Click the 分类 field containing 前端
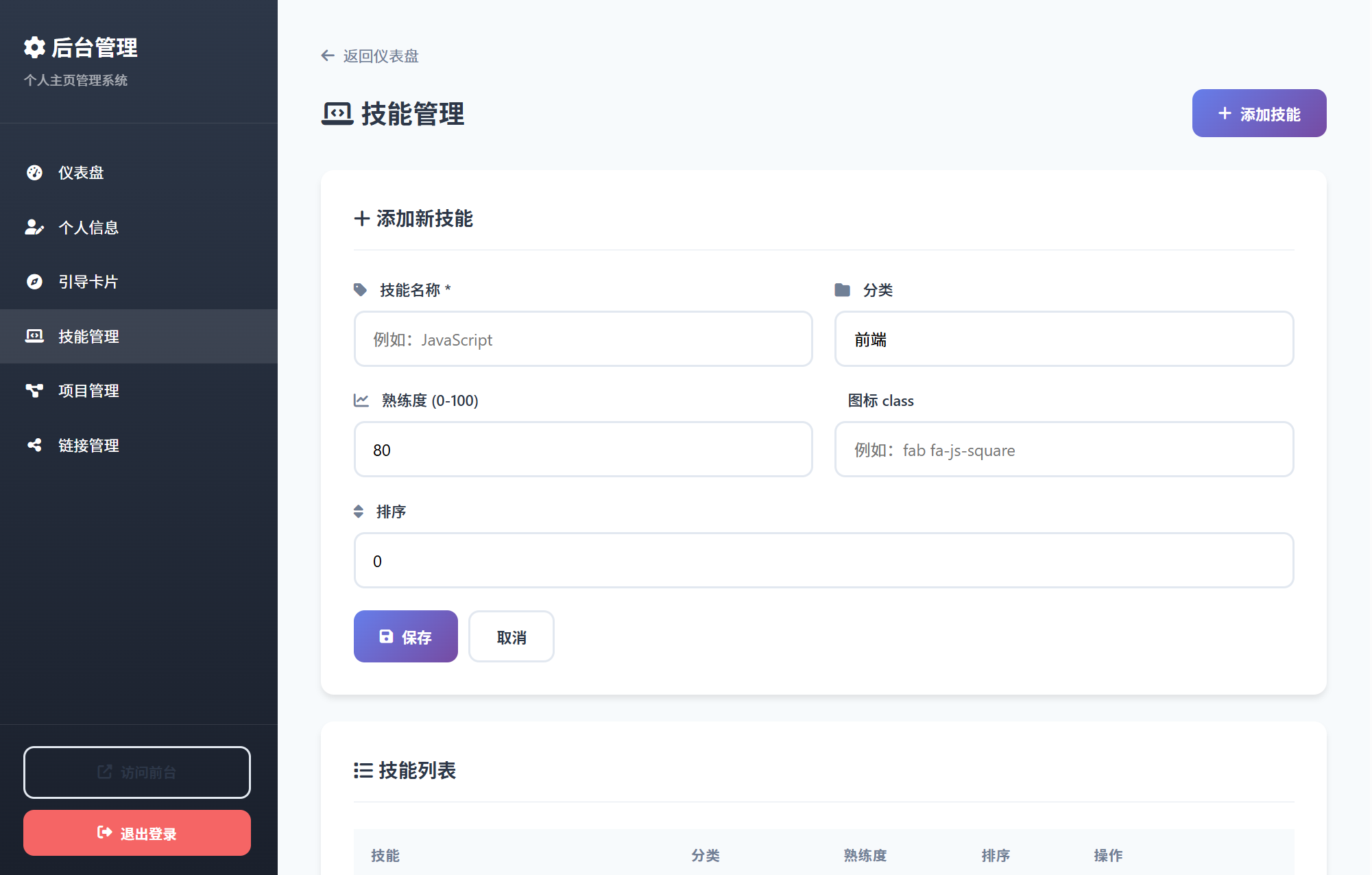This screenshot has height=875, width=1372. (x=1064, y=339)
